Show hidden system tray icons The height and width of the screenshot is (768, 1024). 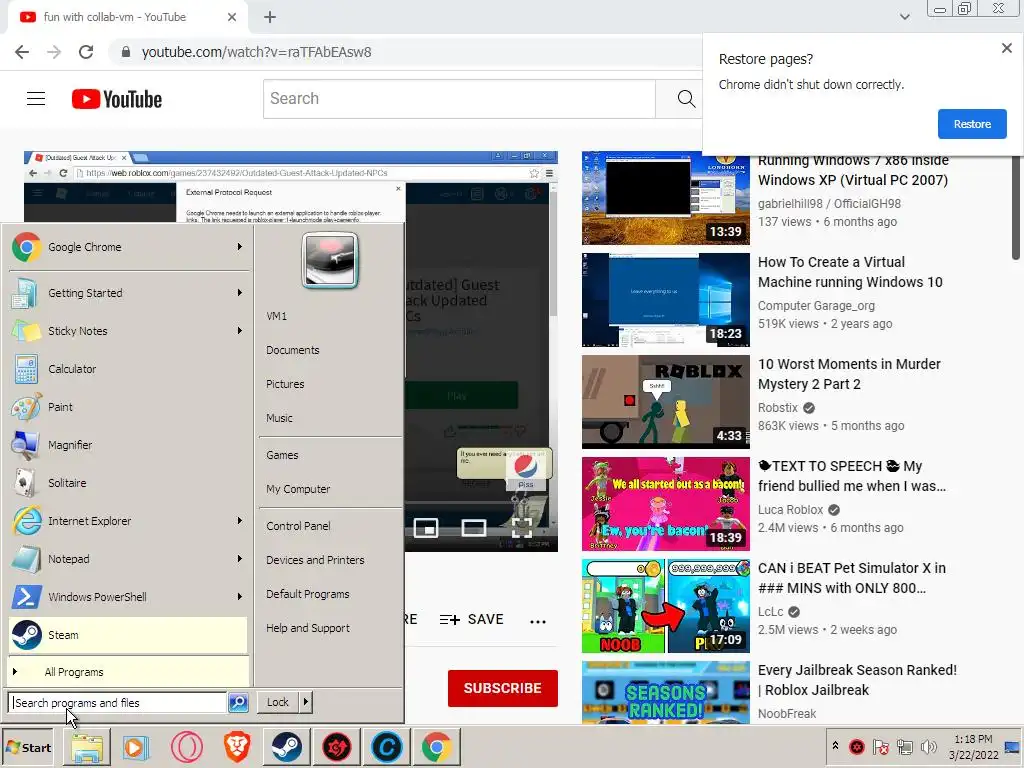tap(835, 745)
